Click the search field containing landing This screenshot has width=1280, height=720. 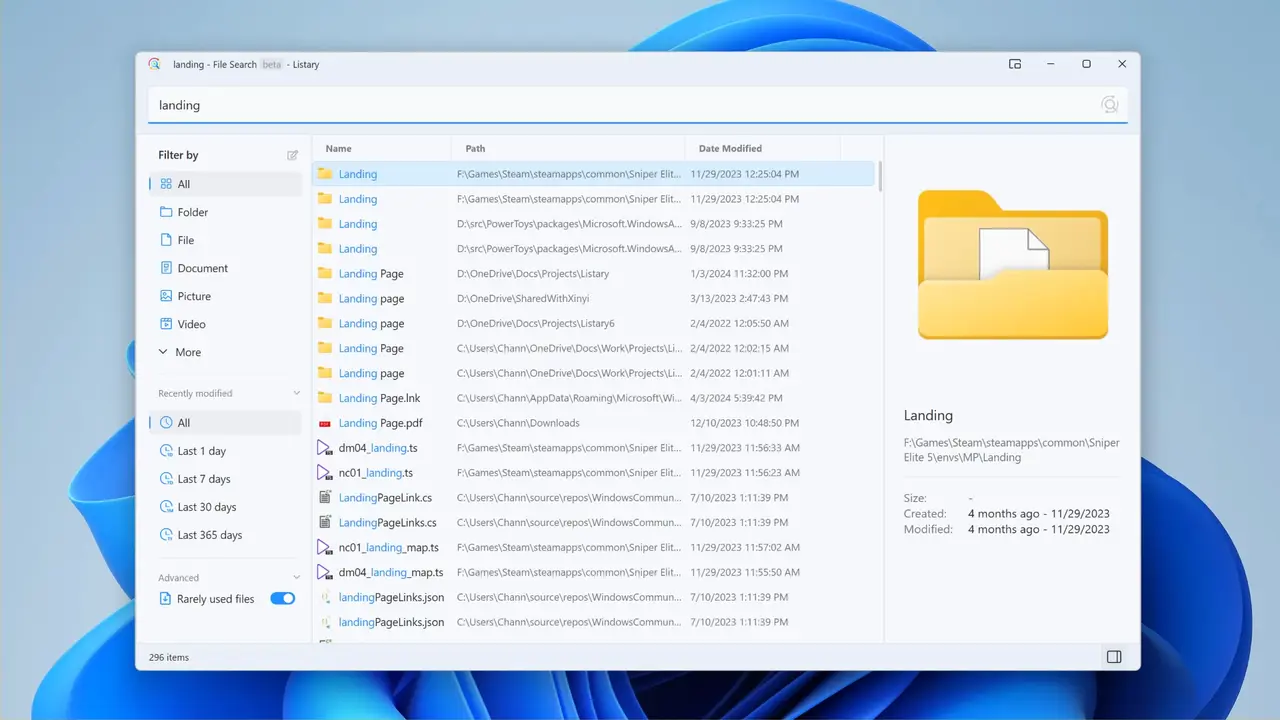pos(620,105)
